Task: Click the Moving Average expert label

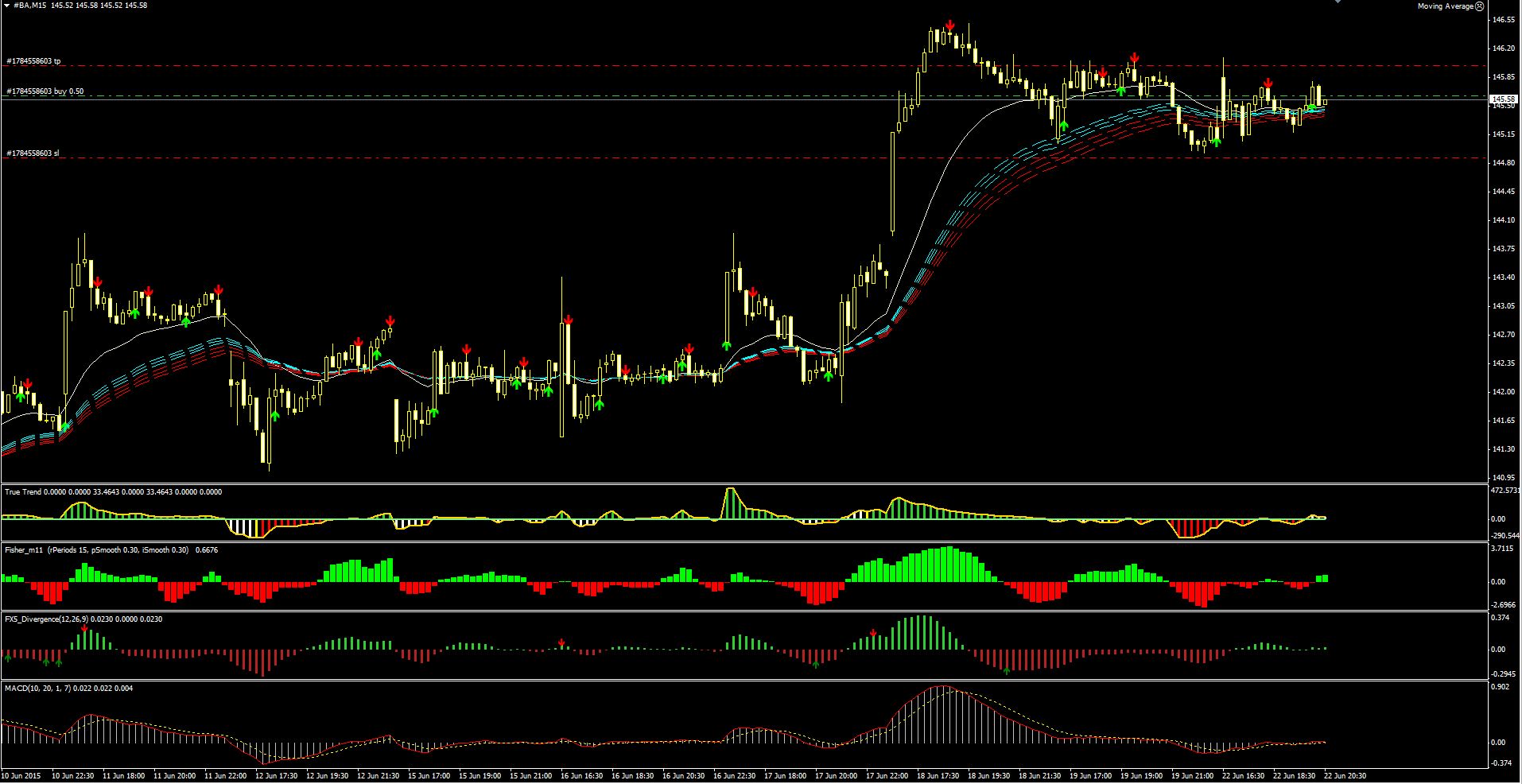Action: (1446, 6)
